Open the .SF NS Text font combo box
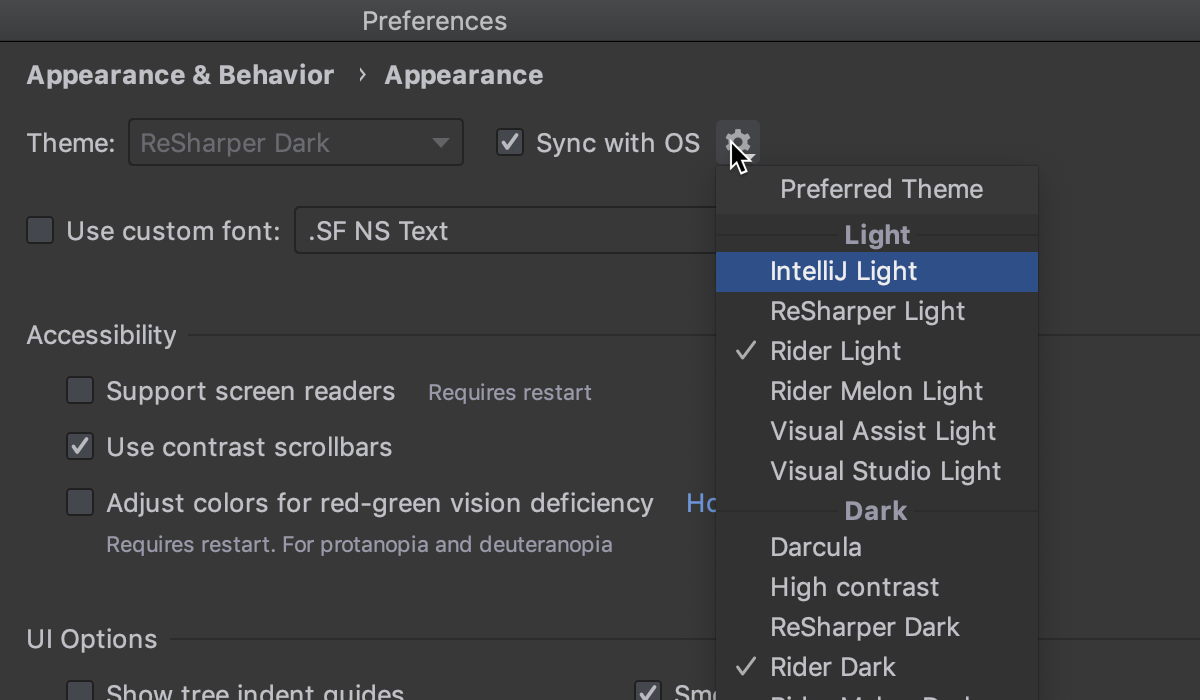Image resolution: width=1200 pixels, height=700 pixels. (505, 231)
